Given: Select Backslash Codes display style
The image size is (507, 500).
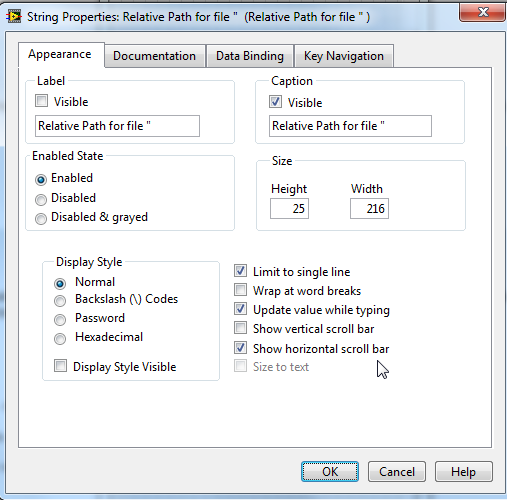Looking at the screenshot, I should pos(60,300).
